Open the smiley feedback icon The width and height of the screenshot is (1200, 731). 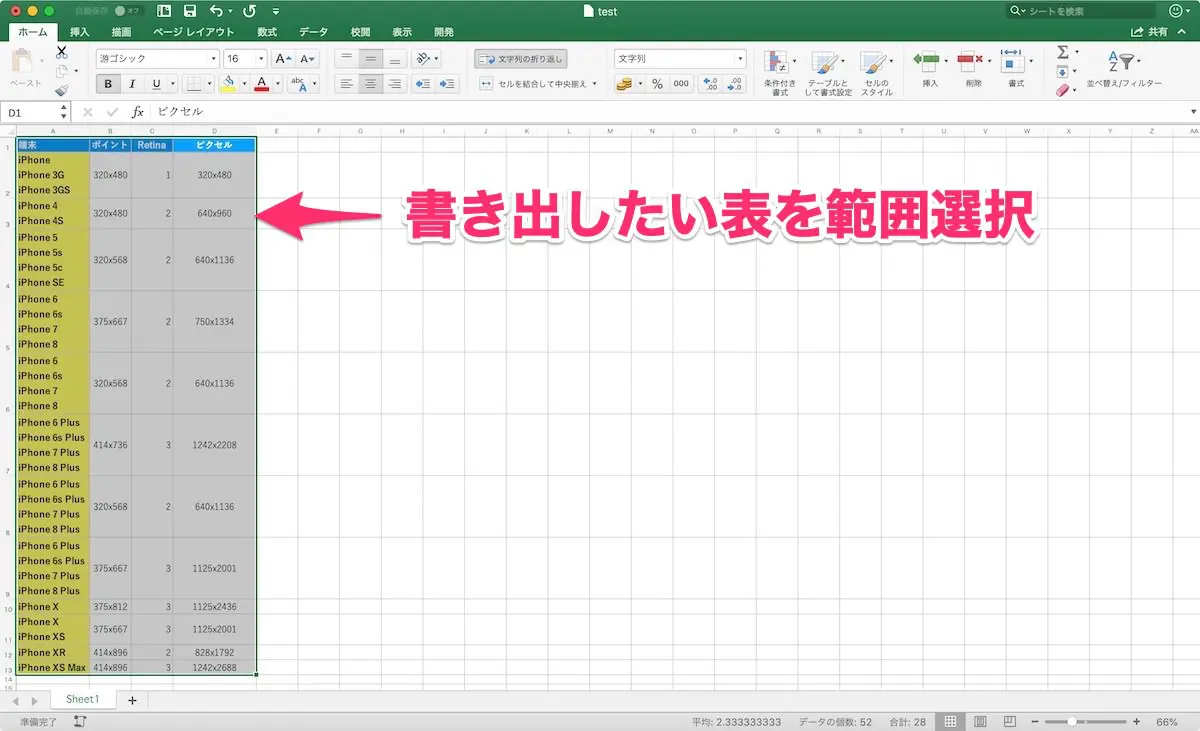[x=1175, y=11]
